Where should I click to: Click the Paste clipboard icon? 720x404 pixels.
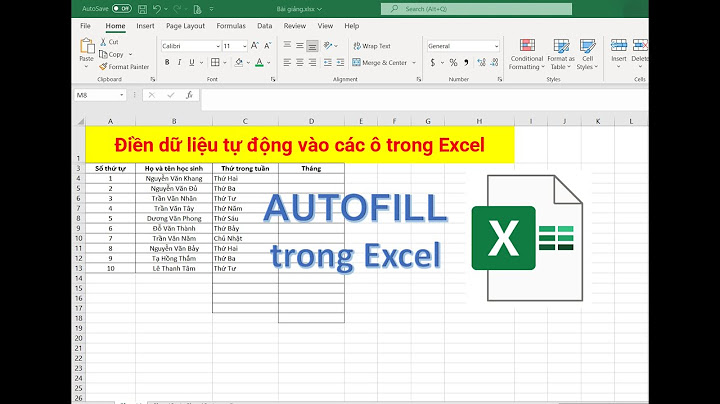click(x=86, y=46)
